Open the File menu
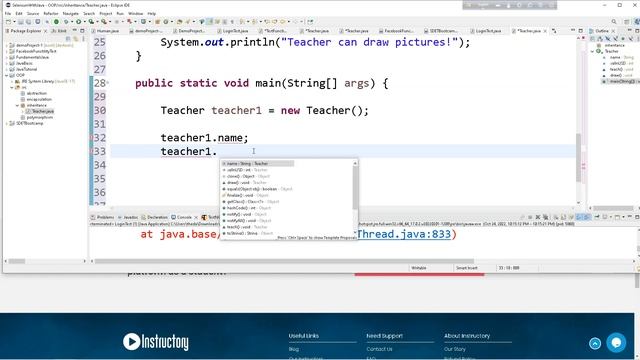This screenshot has width=640, height=360. click(8, 13)
